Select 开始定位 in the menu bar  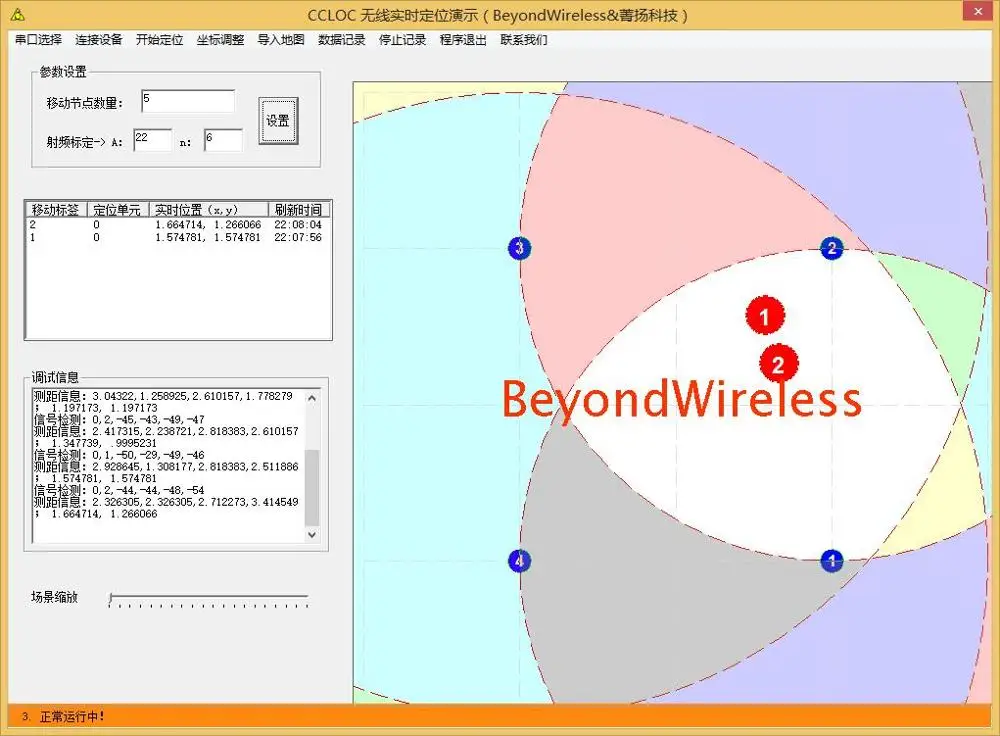click(159, 40)
